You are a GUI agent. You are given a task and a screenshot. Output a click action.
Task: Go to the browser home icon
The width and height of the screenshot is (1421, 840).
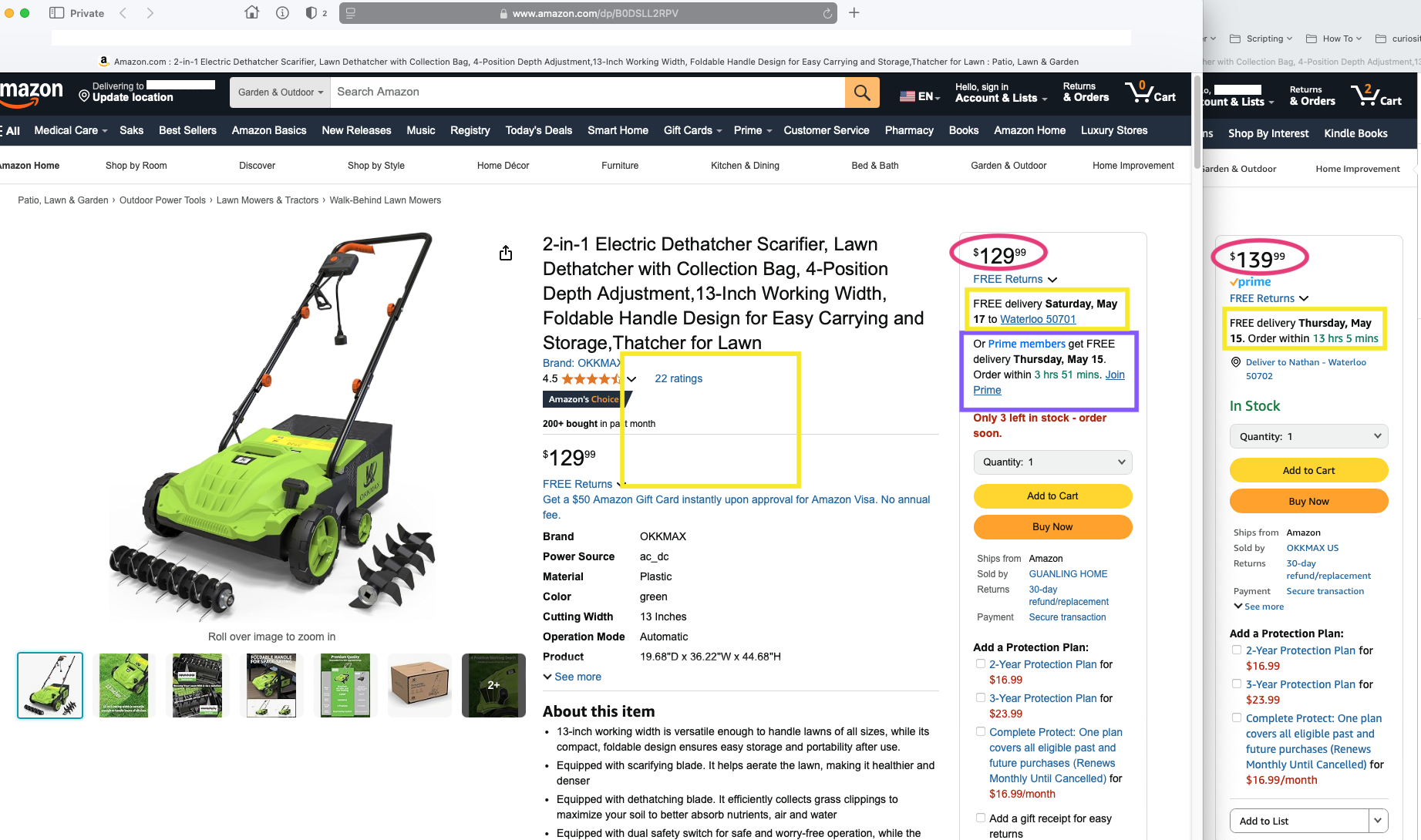coord(251,12)
